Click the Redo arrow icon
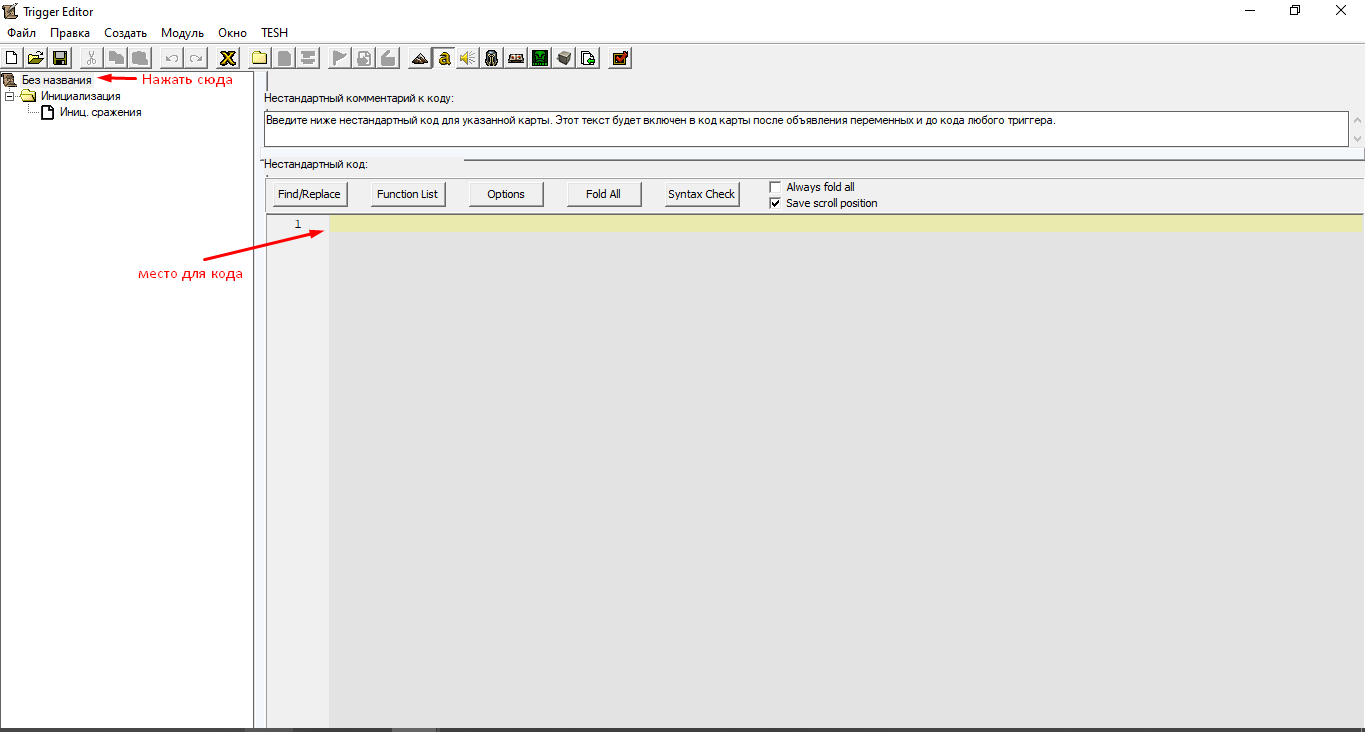The width and height of the screenshot is (1365, 732). pos(196,58)
